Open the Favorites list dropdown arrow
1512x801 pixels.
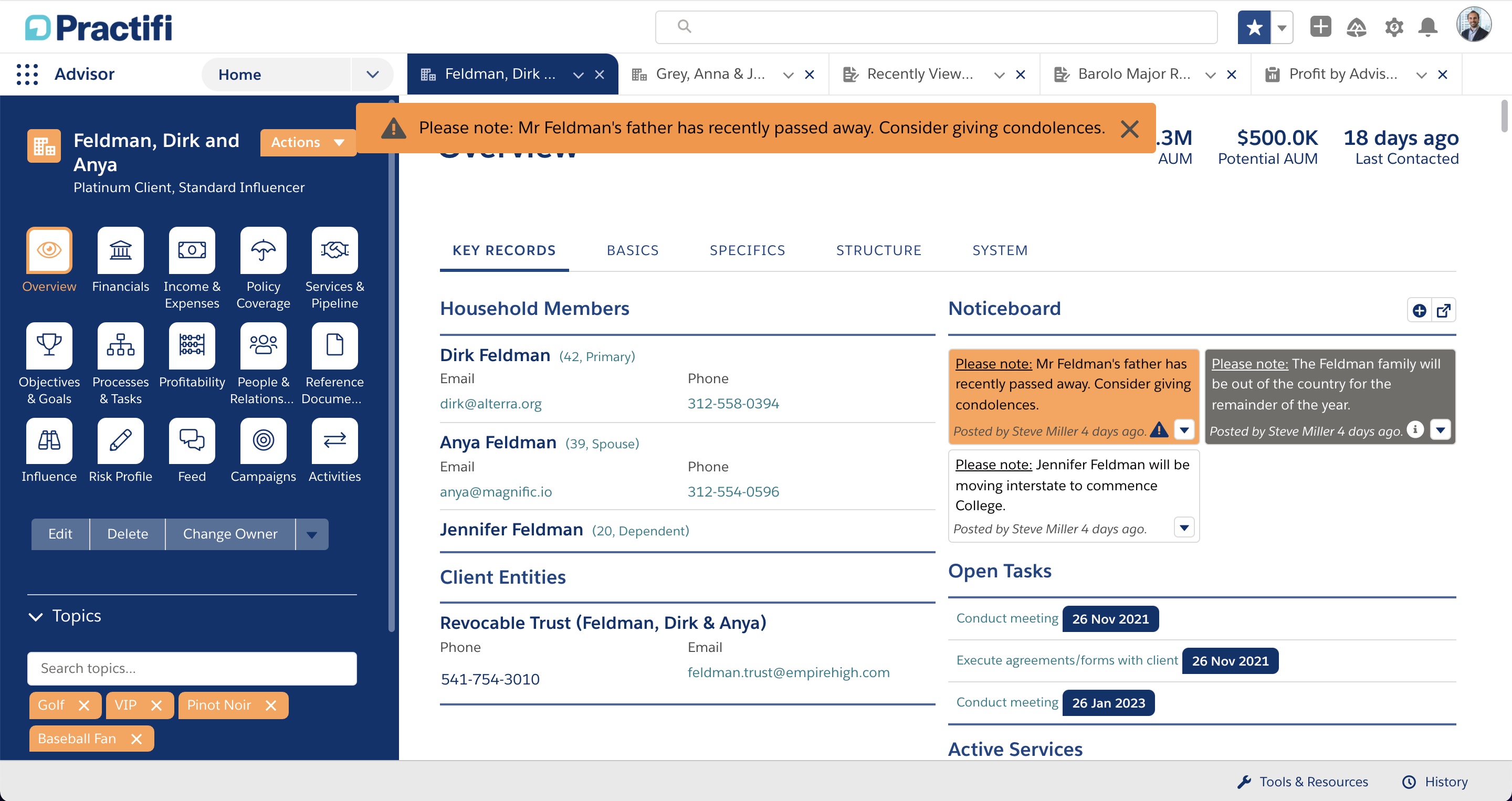click(x=1282, y=27)
